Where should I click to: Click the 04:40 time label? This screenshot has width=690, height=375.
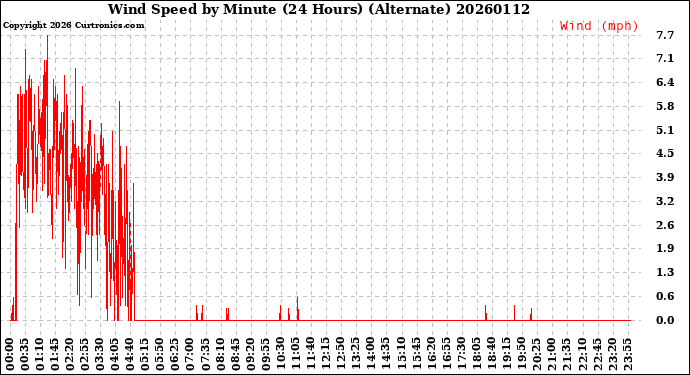pyautogui.click(x=130, y=354)
